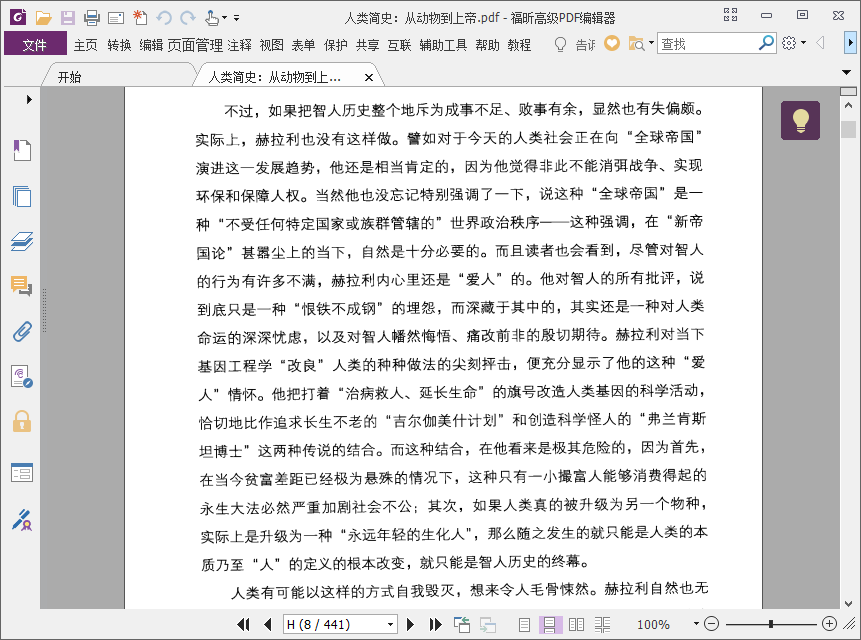This screenshot has width=861, height=640.
Task: Select continuous page view mode
Action: pyautogui.click(x=550, y=625)
